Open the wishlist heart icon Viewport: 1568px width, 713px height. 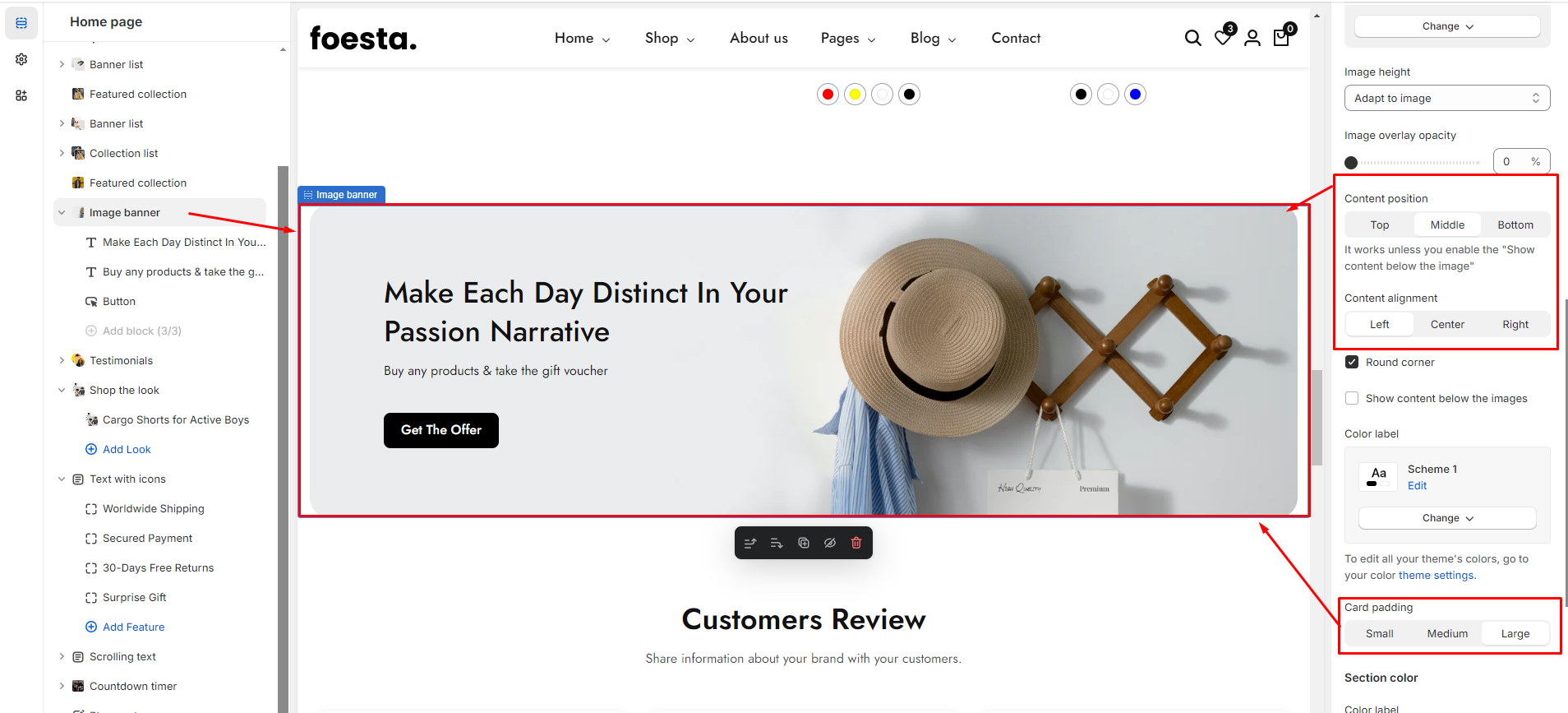click(1223, 38)
